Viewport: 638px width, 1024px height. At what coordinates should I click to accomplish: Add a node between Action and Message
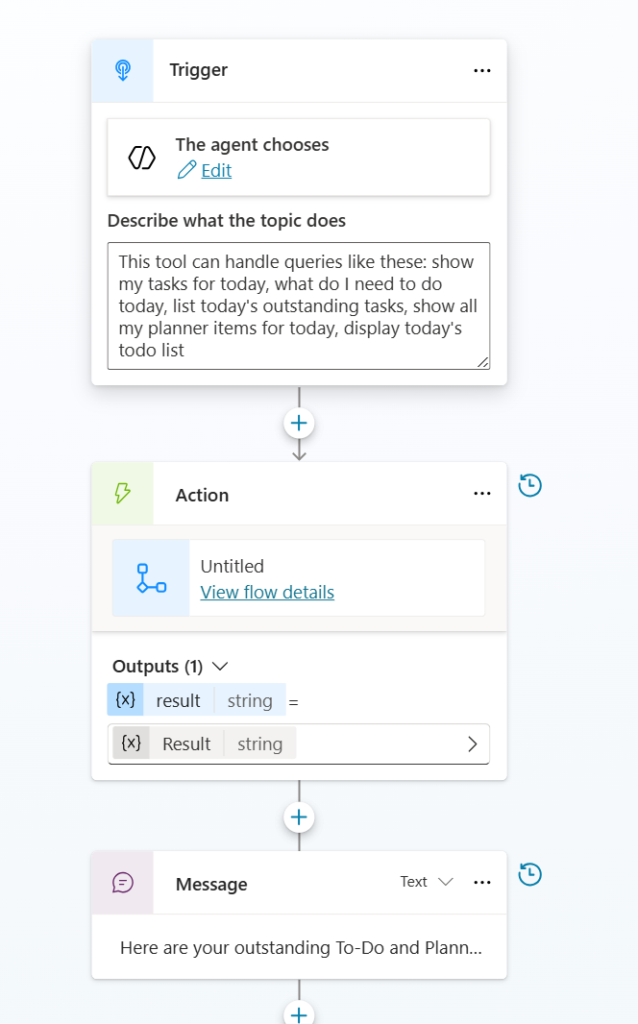pyautogui.click(x=299, y=817)
